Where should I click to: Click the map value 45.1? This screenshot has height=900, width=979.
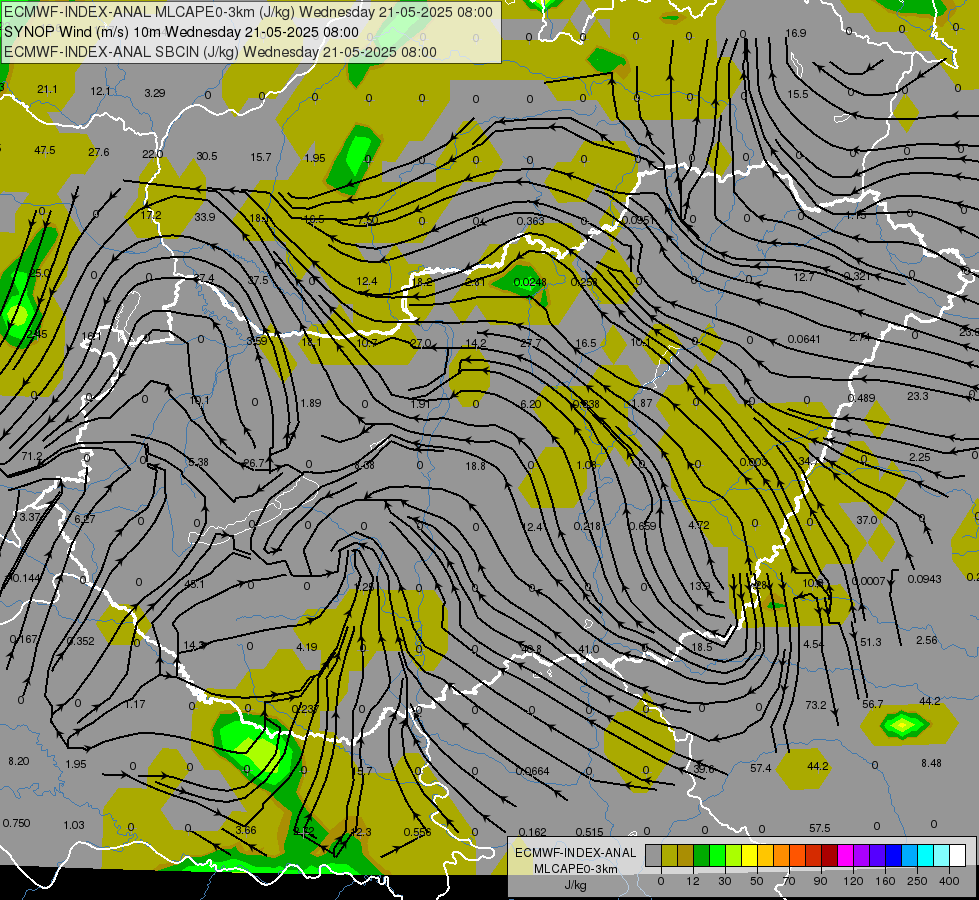(194, 585)
